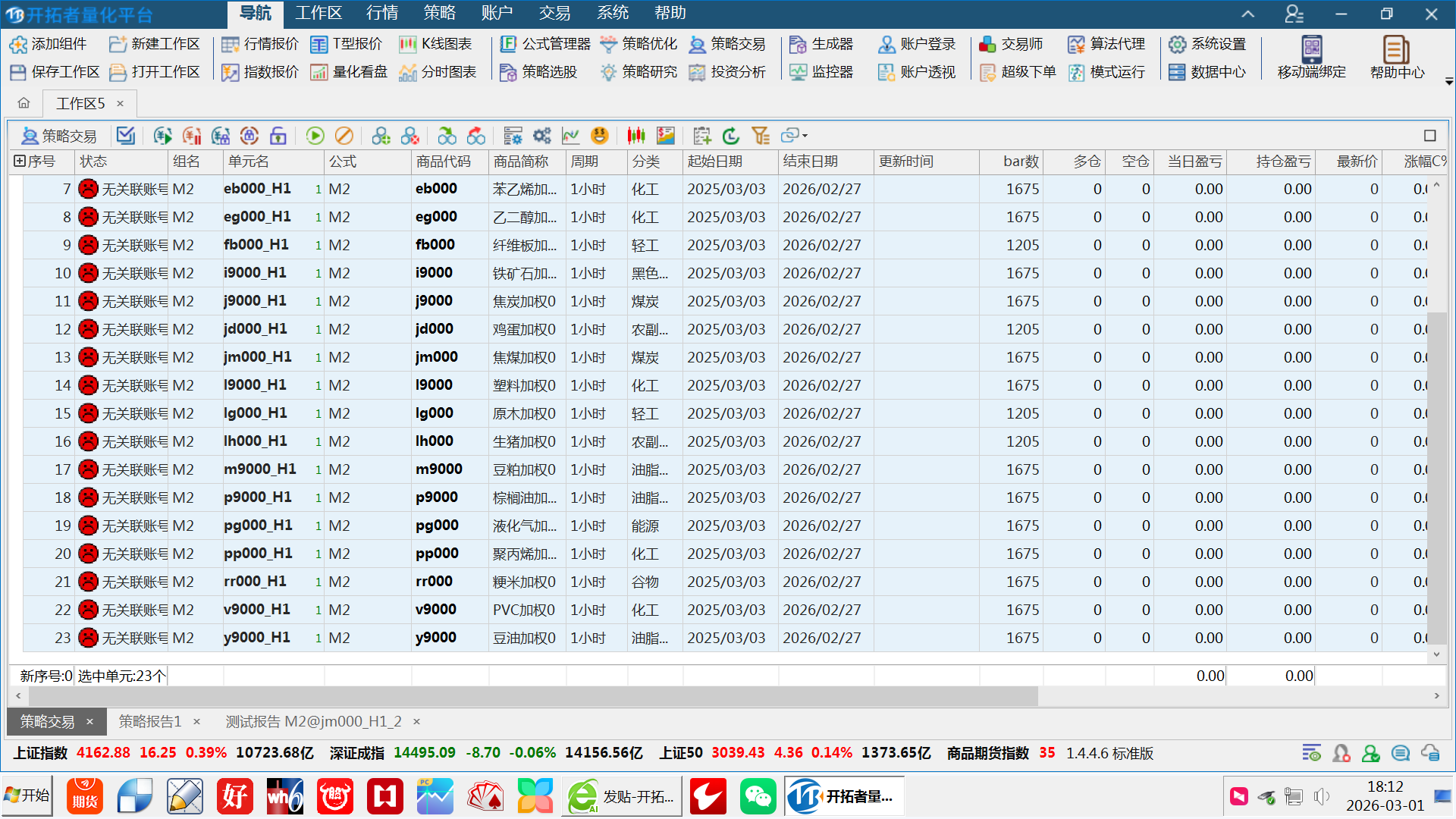Click the filter funnel icon
1456x819 pixels.
760,136
